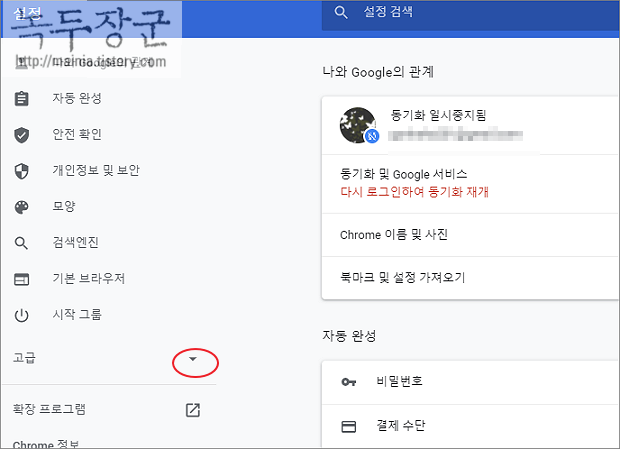Screen dimensions: 620x449
Task: Click the 자동 완성 section heading
Action: coord(349,336)
